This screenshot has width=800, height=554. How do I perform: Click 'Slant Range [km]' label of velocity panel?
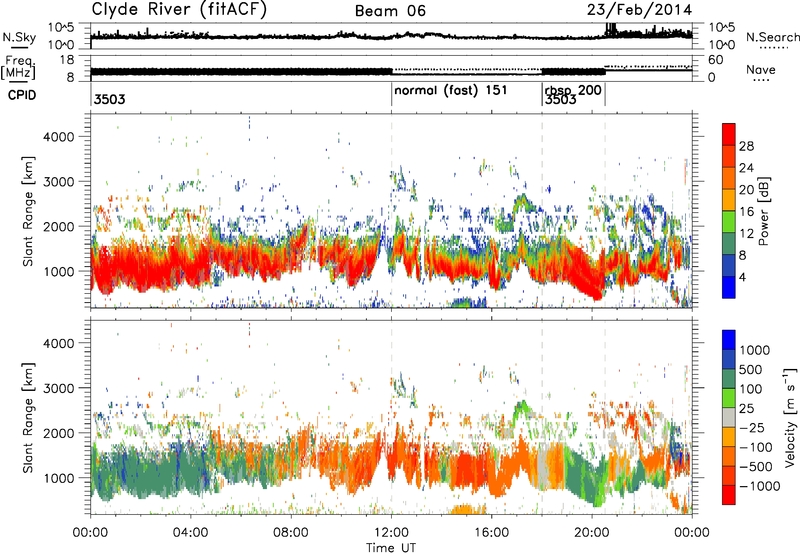click(28, 417)
